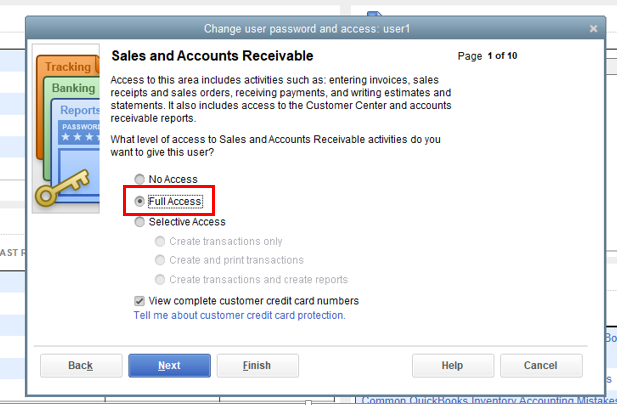Pick Create transactions only option
617x405 pixels.
click(x=159, y=241)
